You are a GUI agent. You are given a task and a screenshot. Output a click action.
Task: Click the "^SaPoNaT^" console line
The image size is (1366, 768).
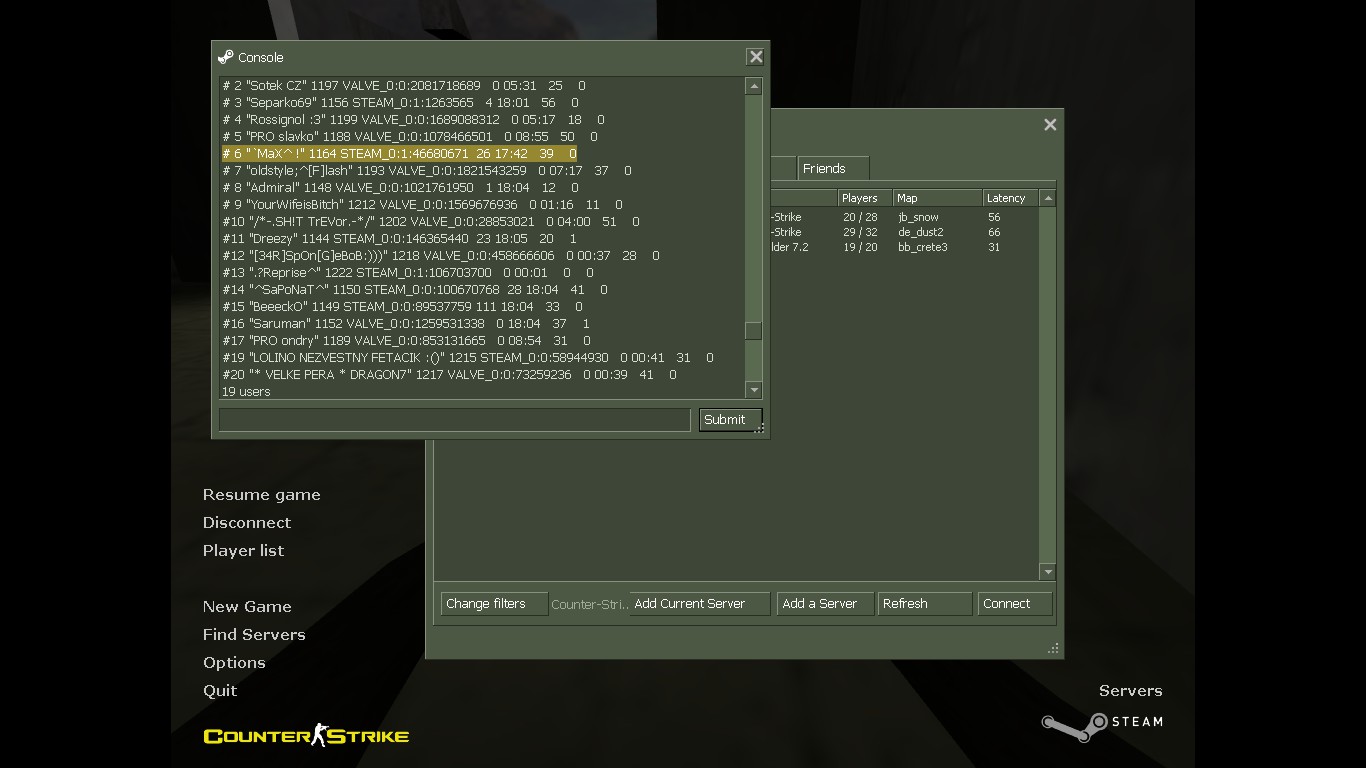point(415,290)
